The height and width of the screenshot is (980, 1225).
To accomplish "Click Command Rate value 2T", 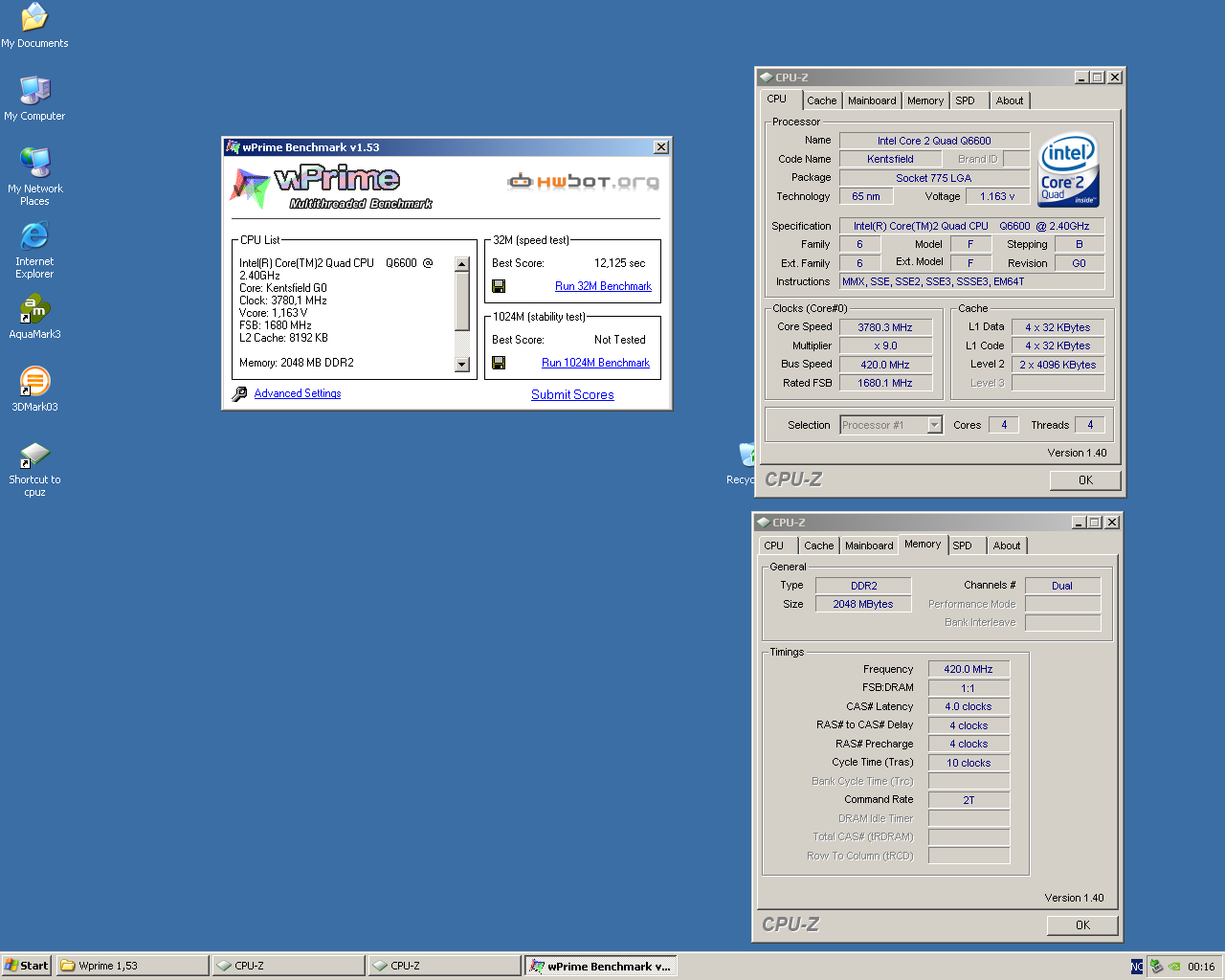I will [x=969, y=800].
